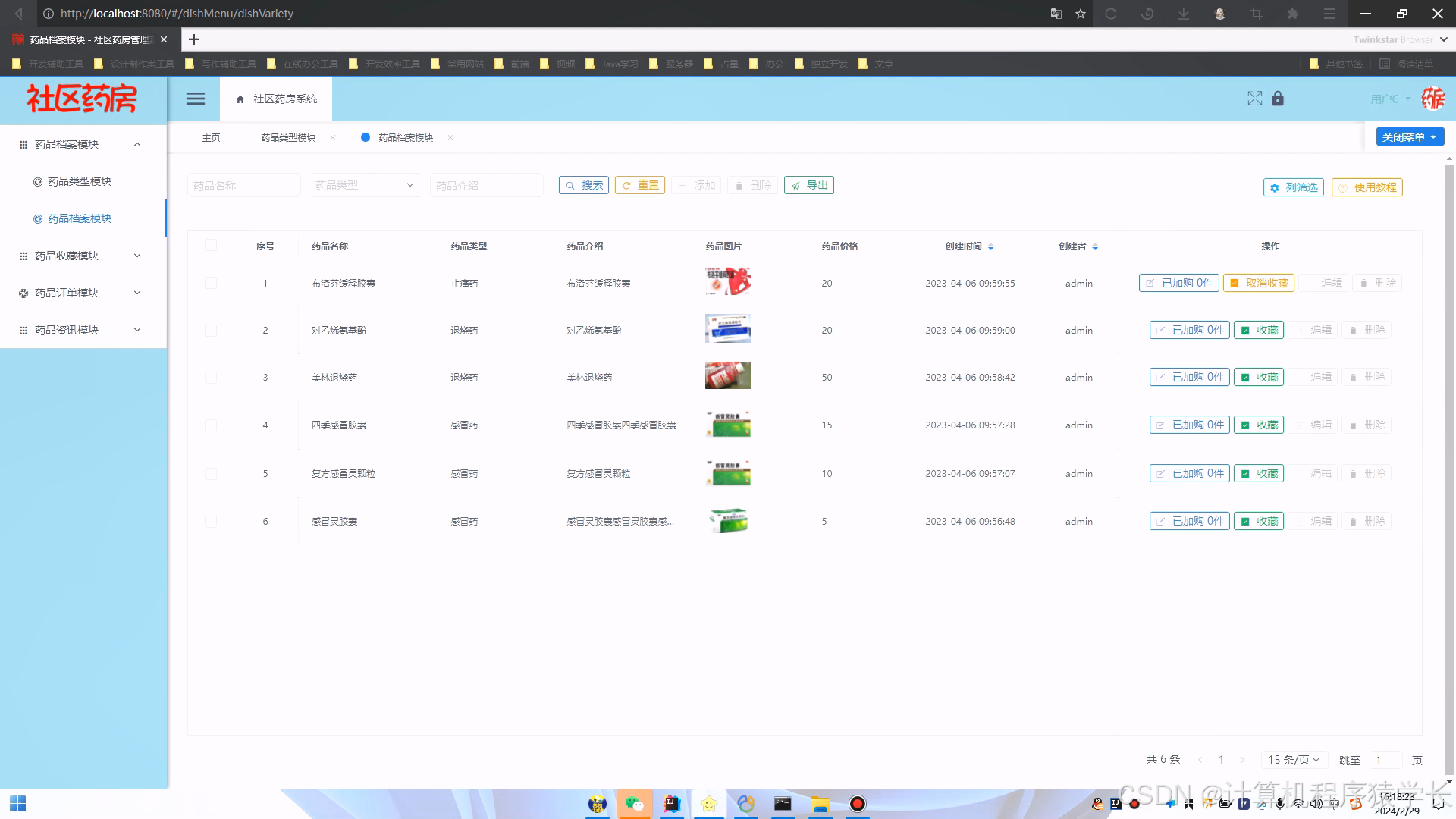Click the 药品名称 search input field

[x=243, y=185]
